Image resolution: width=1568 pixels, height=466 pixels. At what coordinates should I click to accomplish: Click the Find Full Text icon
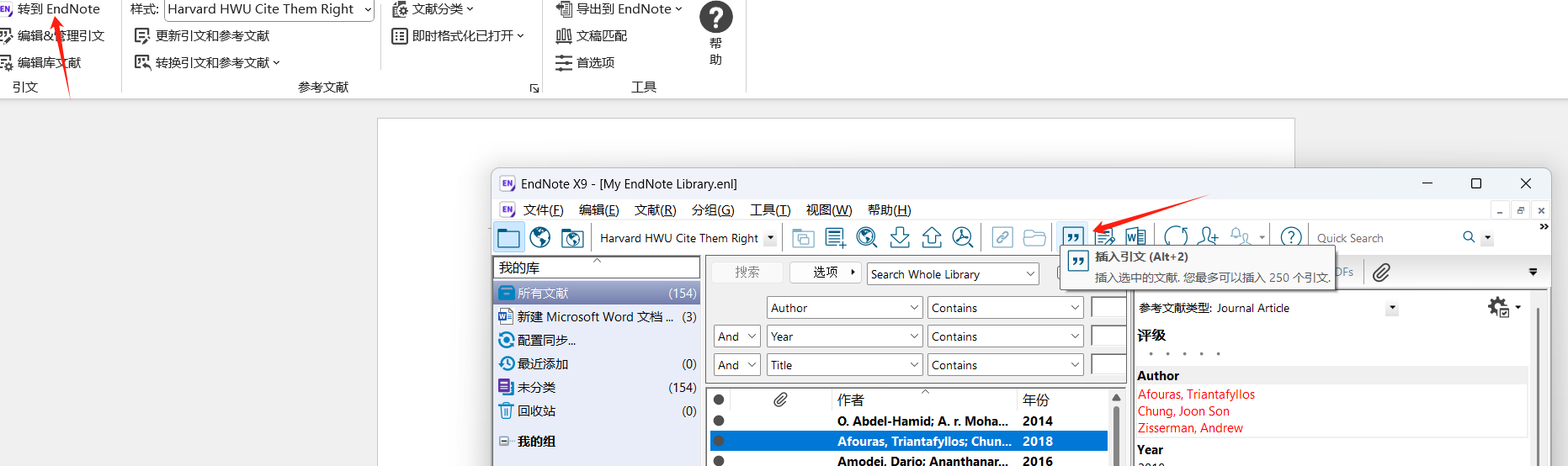pos(963,238)
